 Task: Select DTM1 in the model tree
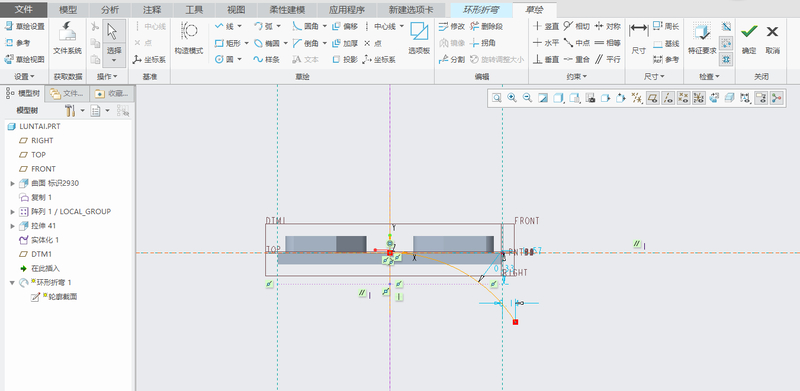(x=41, y=254)
